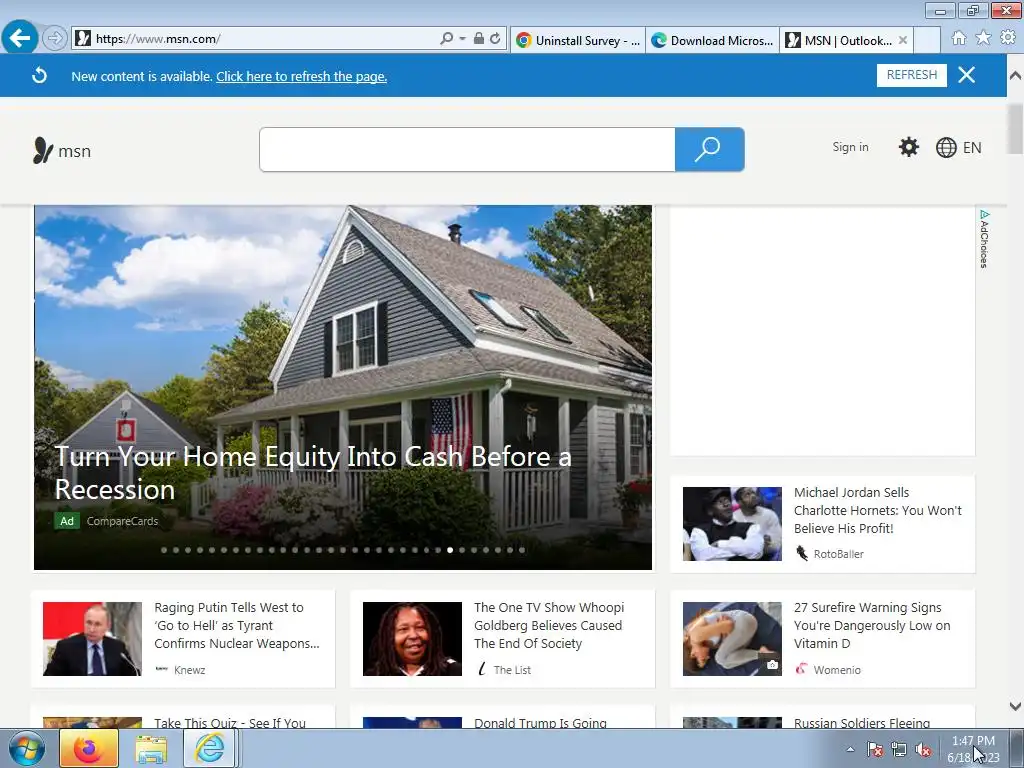Show hidden system tray icons
This screenshot has height=768, width=1024.
pyautogui.click(x=850, y=749)
